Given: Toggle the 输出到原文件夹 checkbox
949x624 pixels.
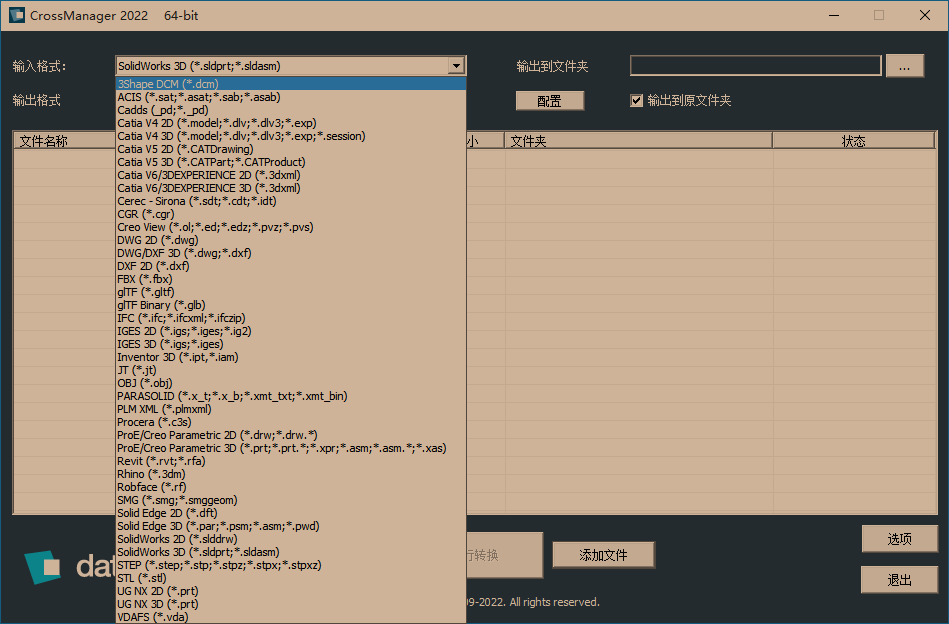Looking at the screenshot, I should [637, 101].
